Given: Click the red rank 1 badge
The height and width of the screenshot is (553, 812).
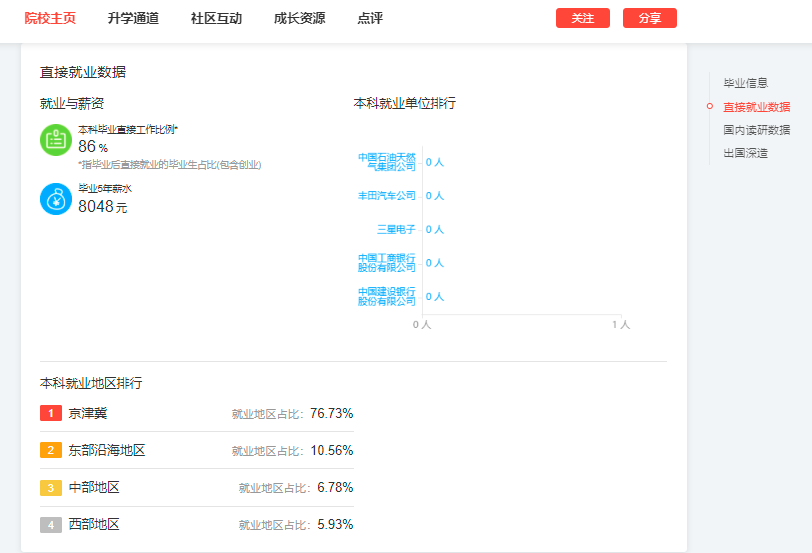Looking at the screenshot, I should tap(51, 413).
